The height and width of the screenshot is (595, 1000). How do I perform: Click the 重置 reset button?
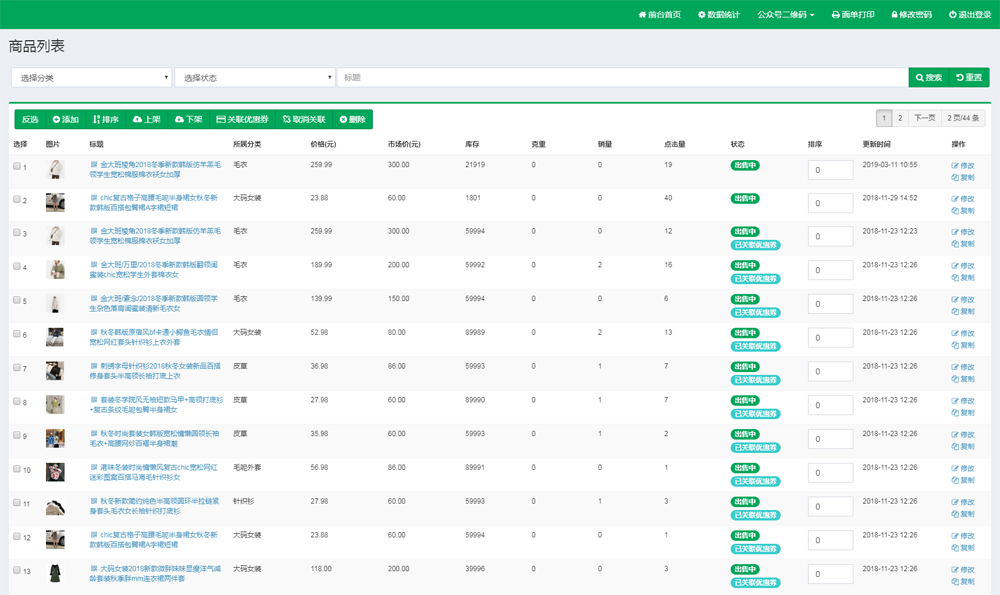coord(969,77)
